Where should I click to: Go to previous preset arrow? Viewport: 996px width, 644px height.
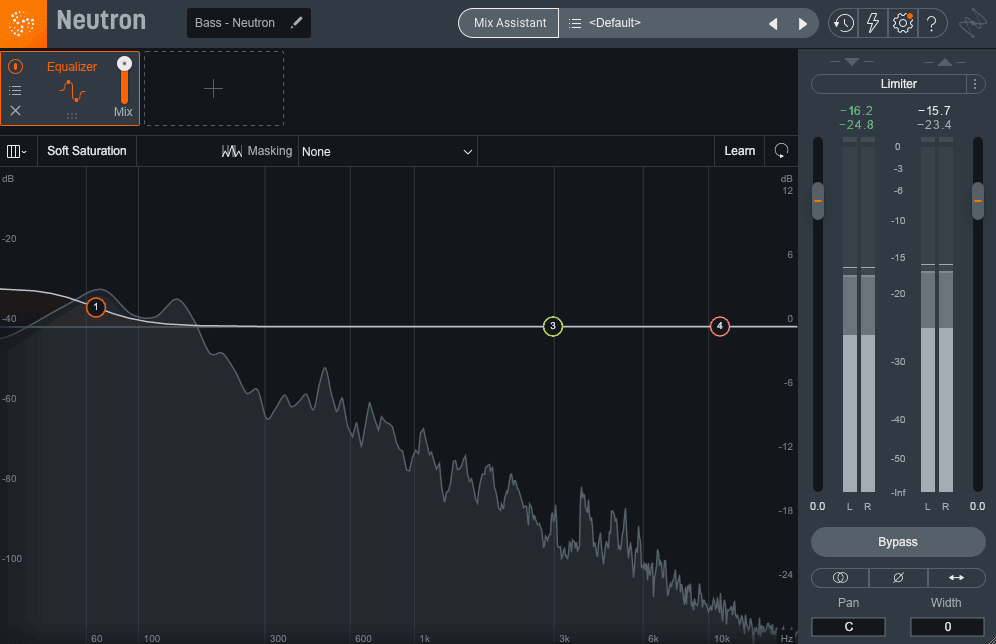point(773,23)
